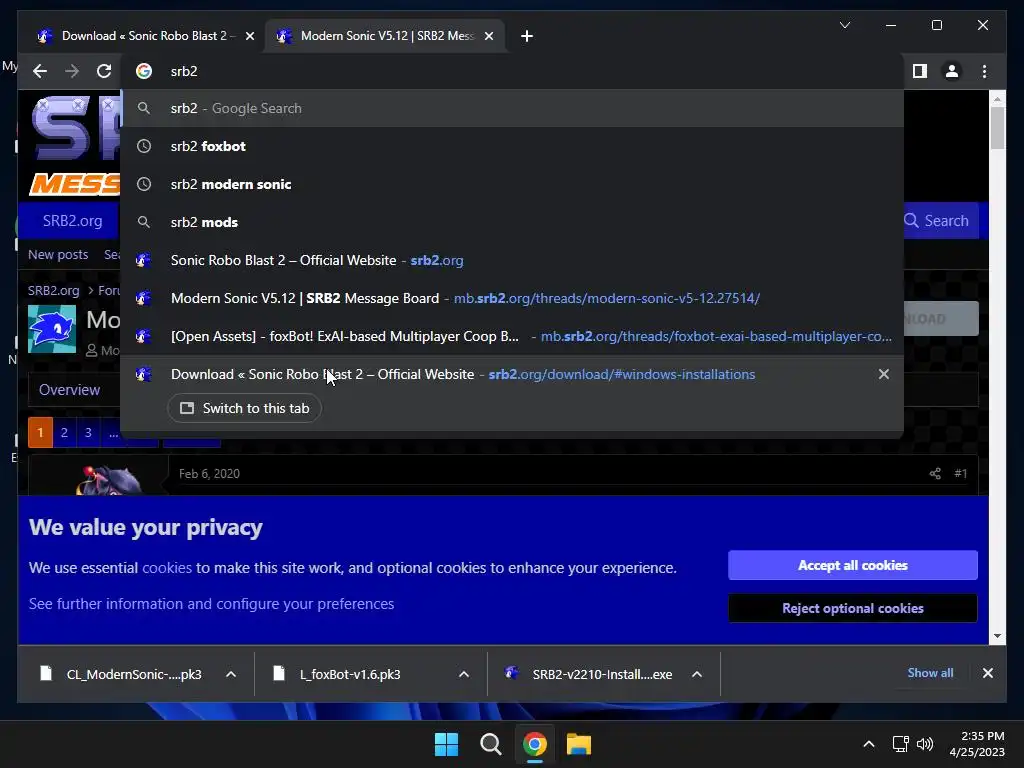Remove the Download suggestion with its X
Image resolution: width=1024 pixels, height=768 pixels.
coord(884,374)
